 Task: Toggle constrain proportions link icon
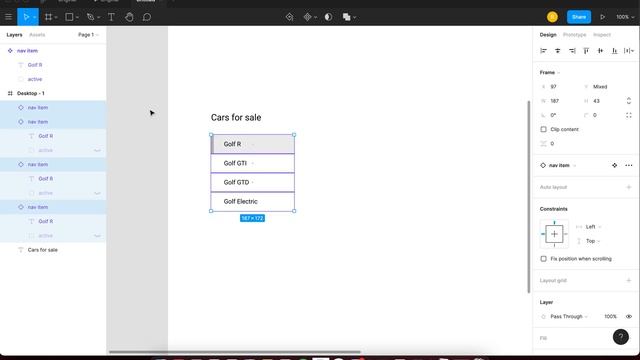629,101
